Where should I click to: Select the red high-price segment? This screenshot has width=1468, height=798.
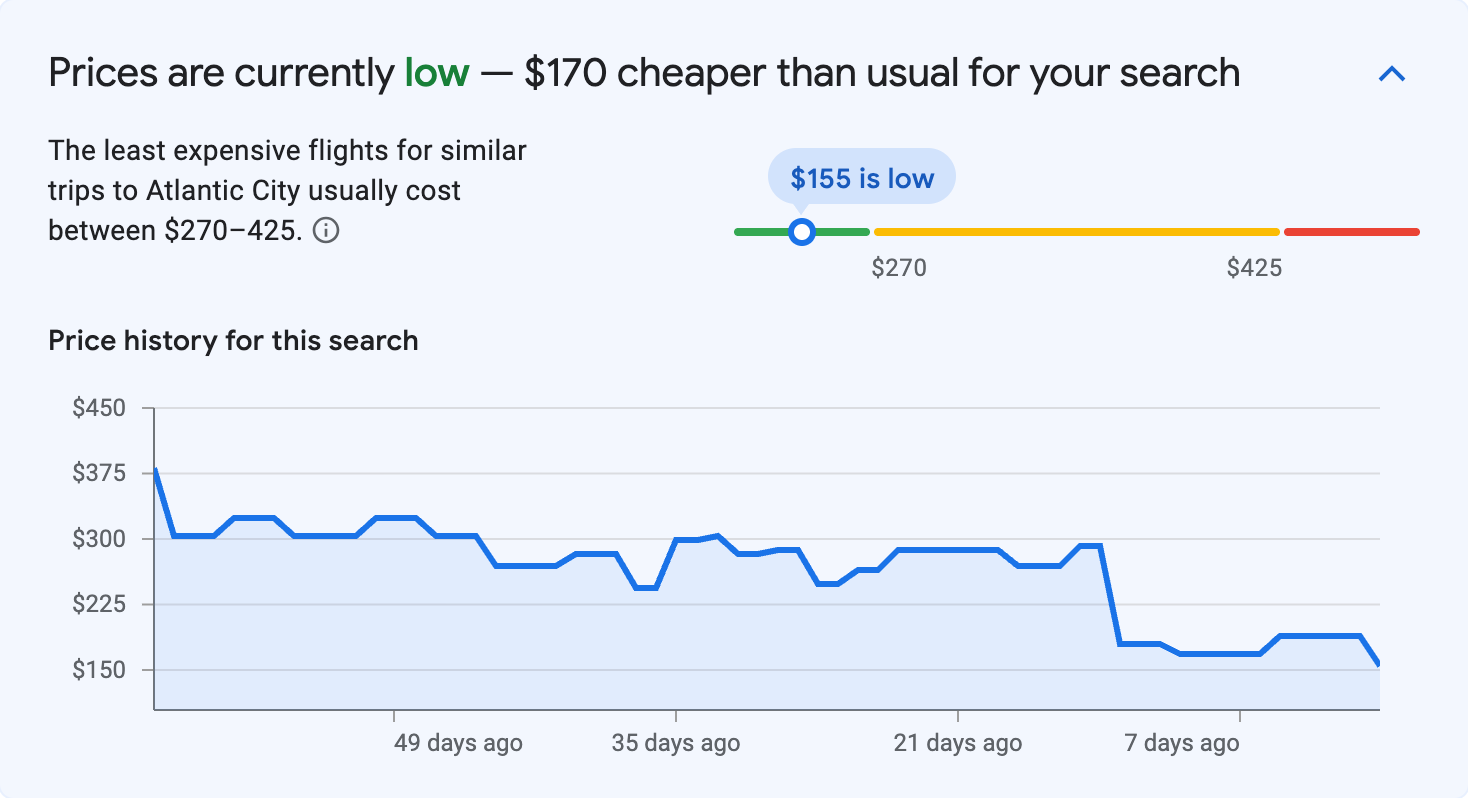tap(1350, 231)
